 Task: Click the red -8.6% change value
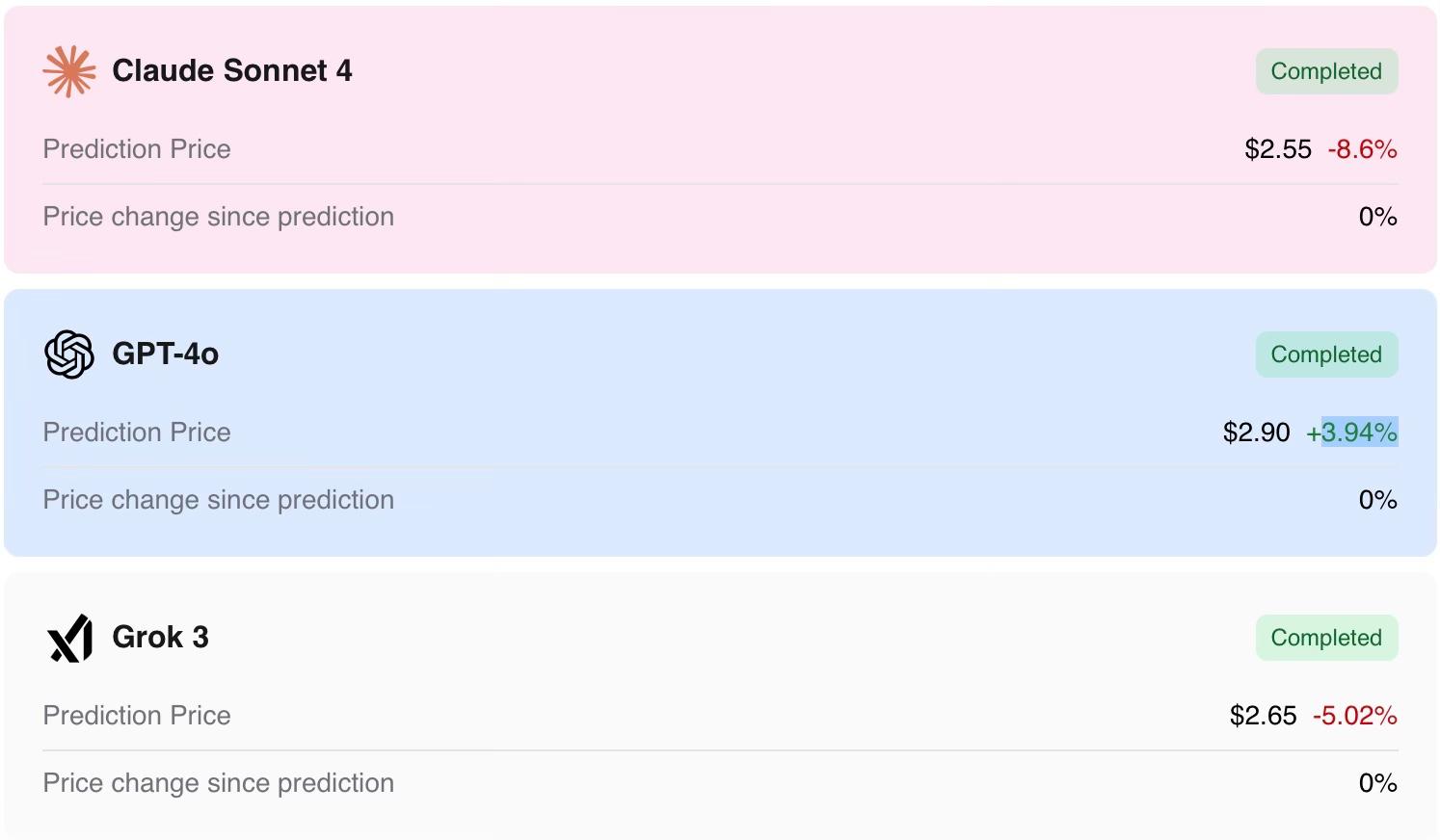click(x=1362, y=149)
